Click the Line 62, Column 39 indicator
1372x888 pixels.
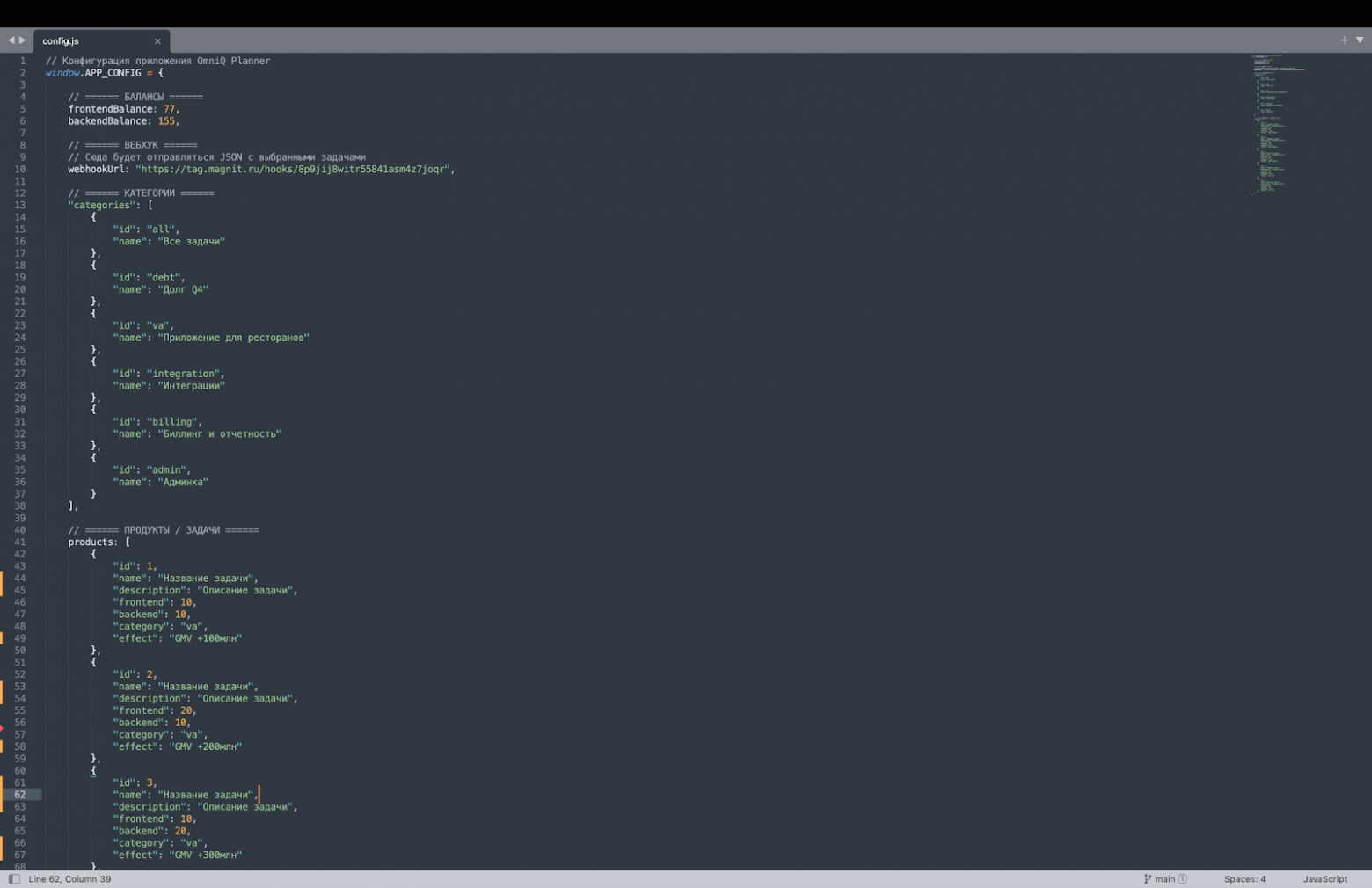69,879
